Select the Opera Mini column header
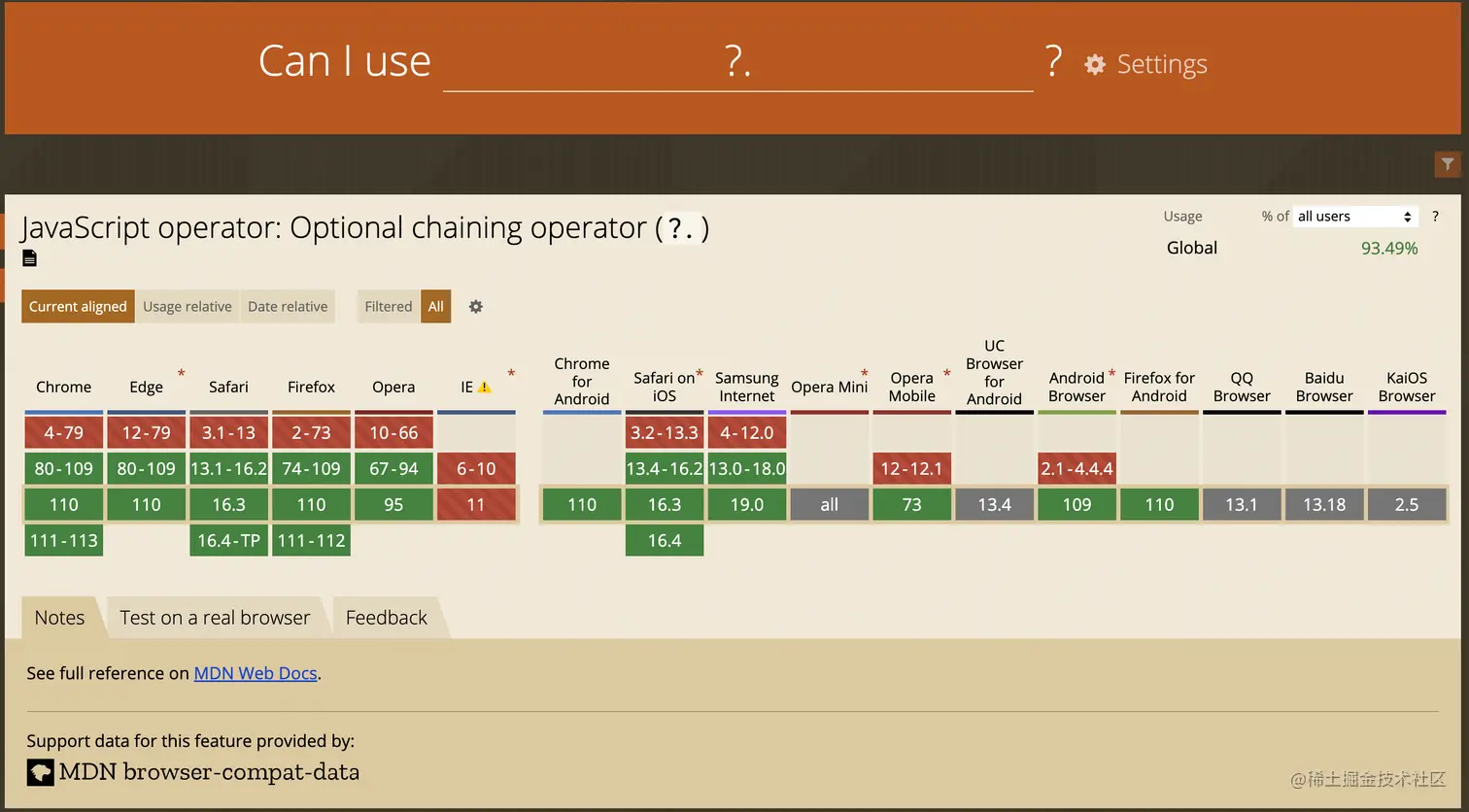 tap(829, 387)
